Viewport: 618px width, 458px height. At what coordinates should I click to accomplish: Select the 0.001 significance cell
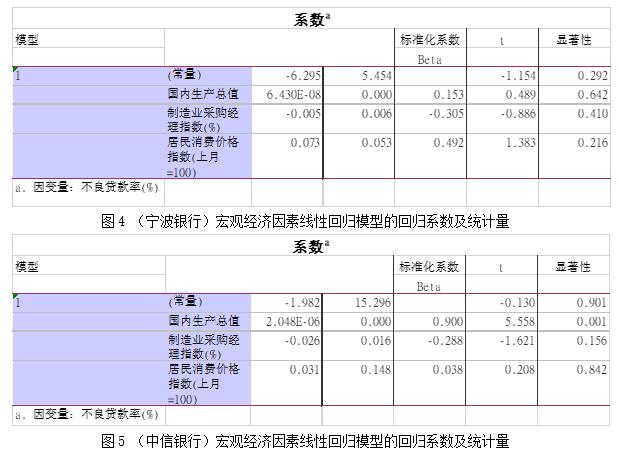click(x=573, y=322)
